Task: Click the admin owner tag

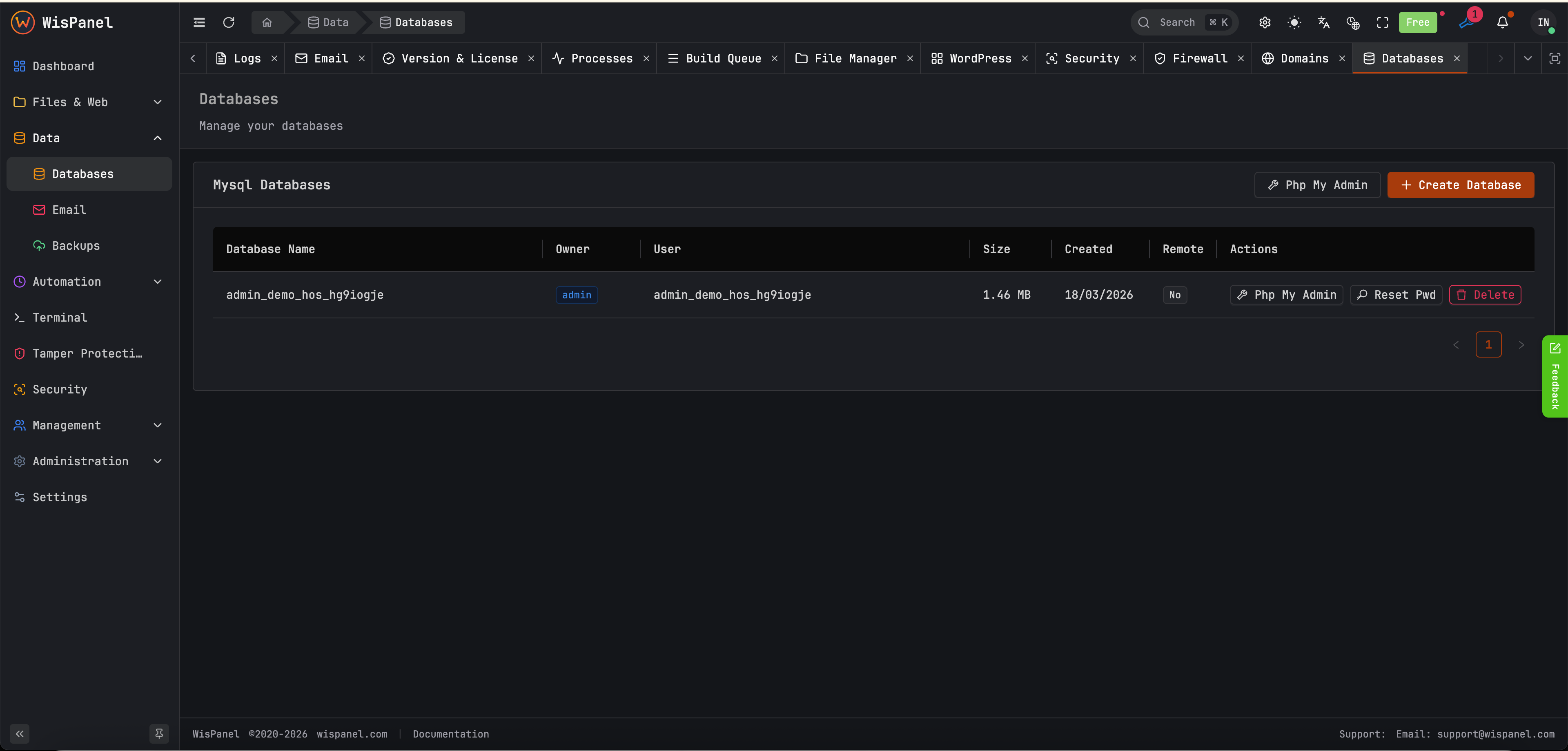Action: click(577, 295)
